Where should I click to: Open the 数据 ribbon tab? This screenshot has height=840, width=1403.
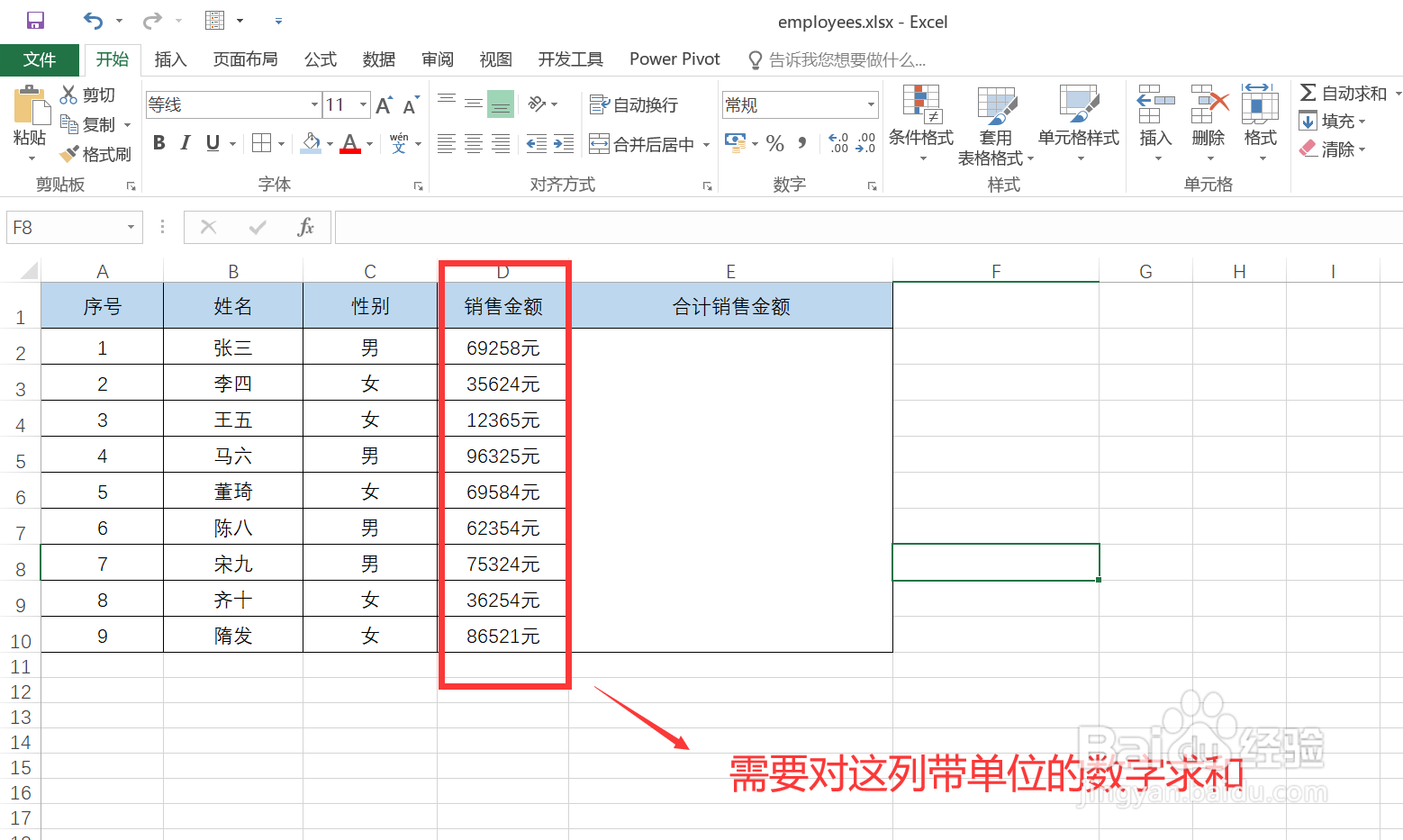(378, 59)
